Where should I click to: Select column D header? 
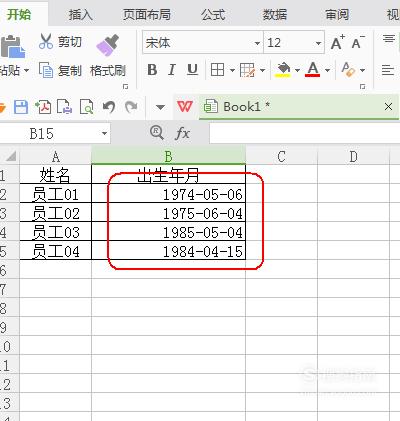pyautogui.click(x=354, y=156)
